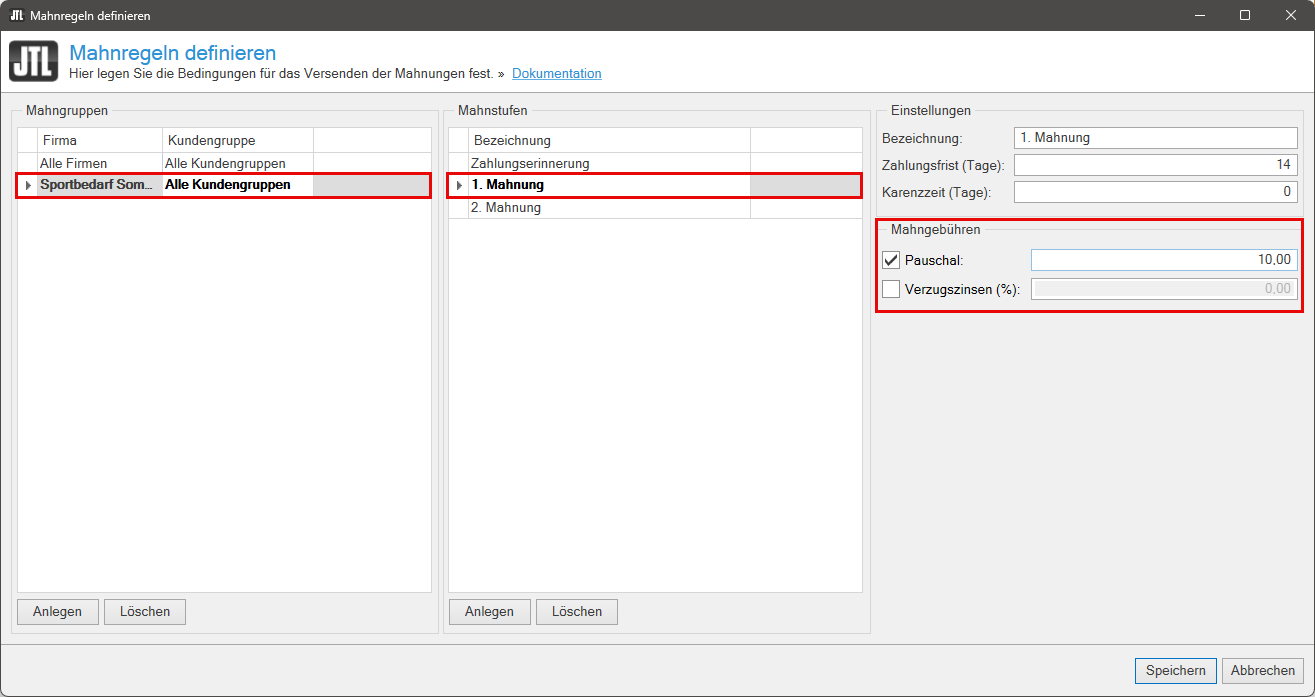Click the Zahlungsfrist (Tage) input field

[1155, 165]
